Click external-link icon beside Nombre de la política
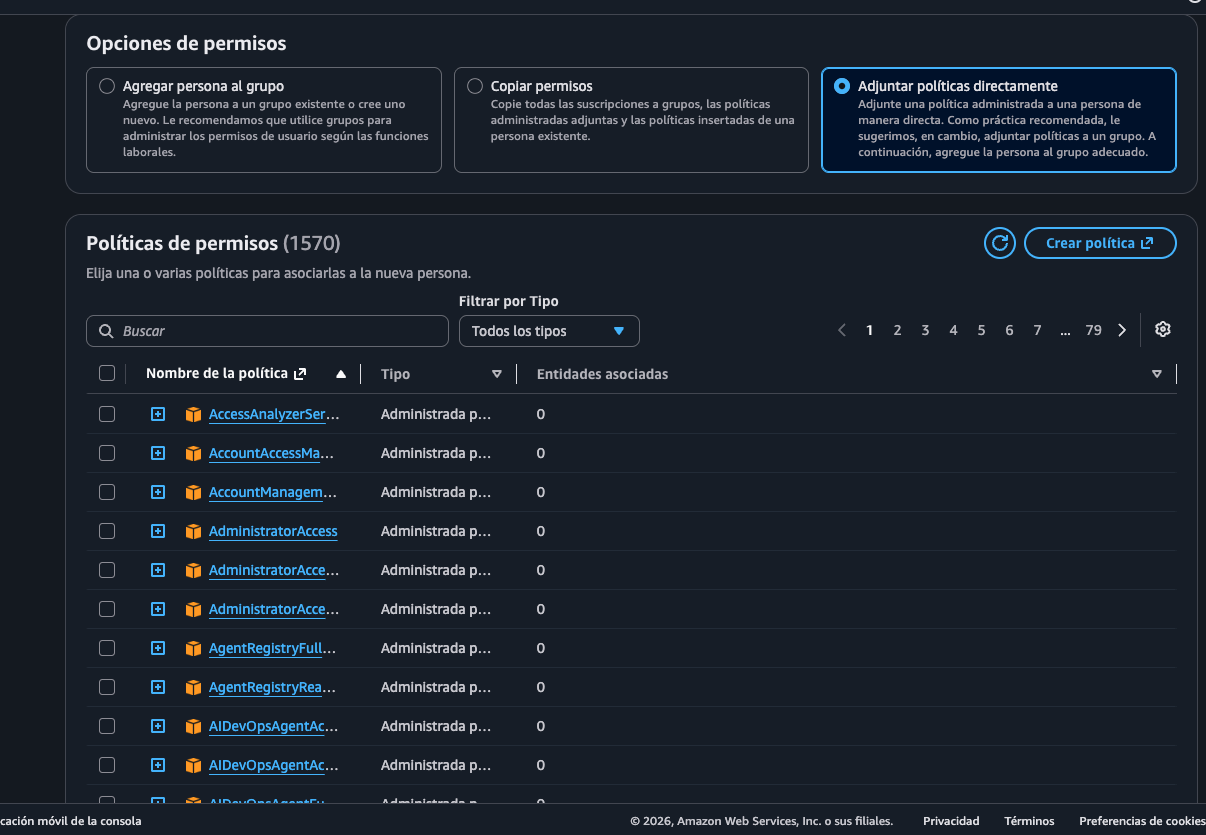Viewport: 1206px width, 835px height. tap(300, 374)
